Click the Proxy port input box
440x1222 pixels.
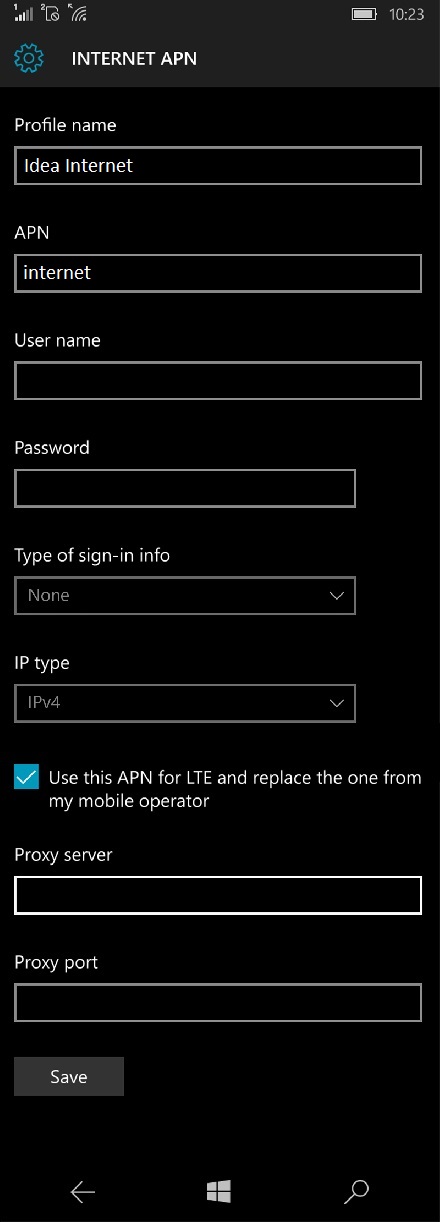click(218, 1003)
